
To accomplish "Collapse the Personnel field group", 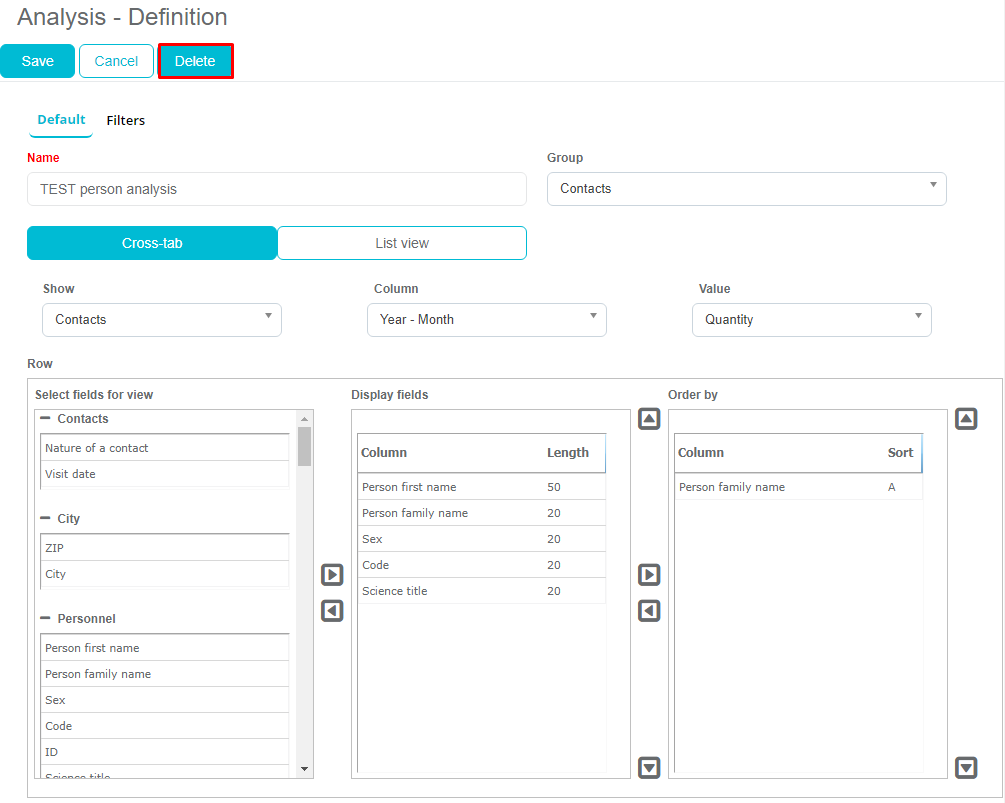I will 45,619.
